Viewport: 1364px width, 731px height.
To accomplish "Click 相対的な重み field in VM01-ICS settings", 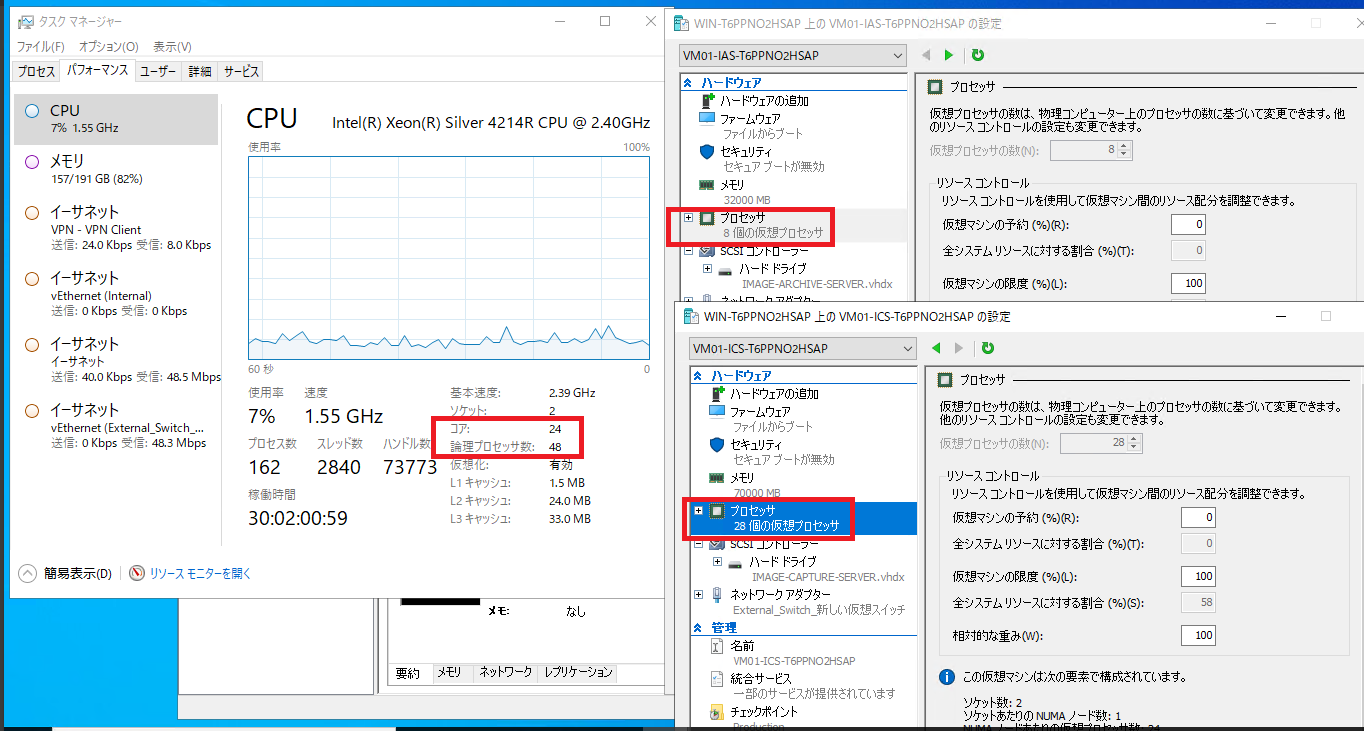I will coord(1198,635).
